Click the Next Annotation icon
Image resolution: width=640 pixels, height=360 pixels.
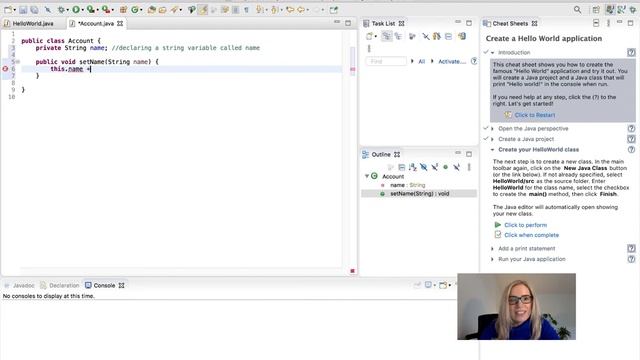[260, 9]
